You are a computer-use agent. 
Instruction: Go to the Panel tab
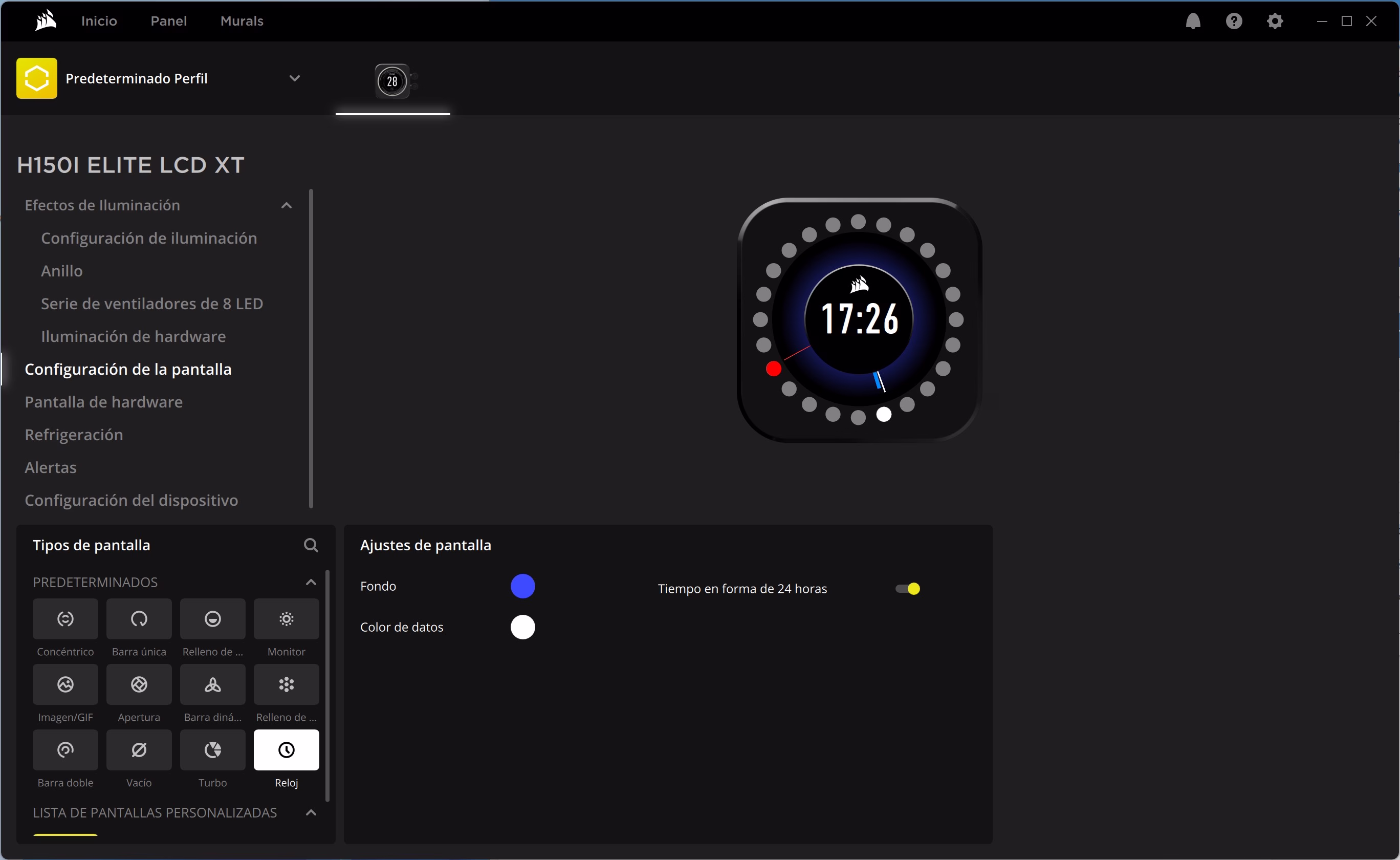tap(168, 21)
